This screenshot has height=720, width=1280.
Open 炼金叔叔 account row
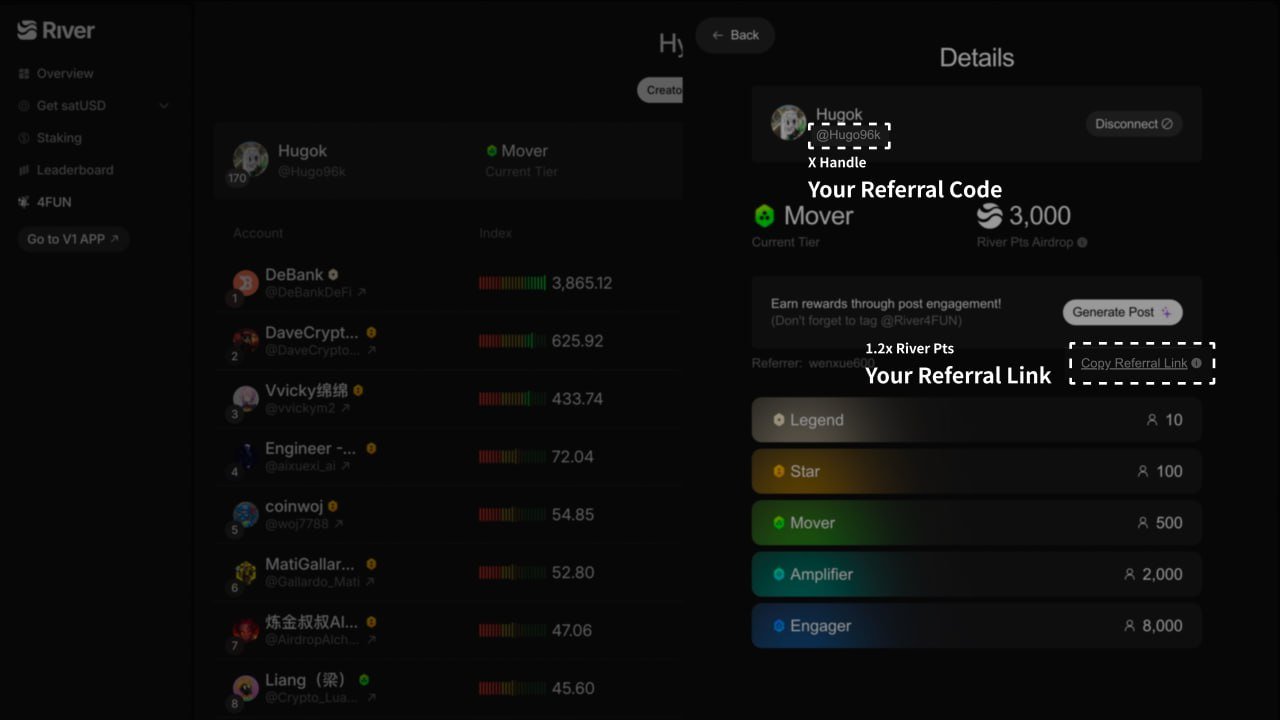point(448,631)
